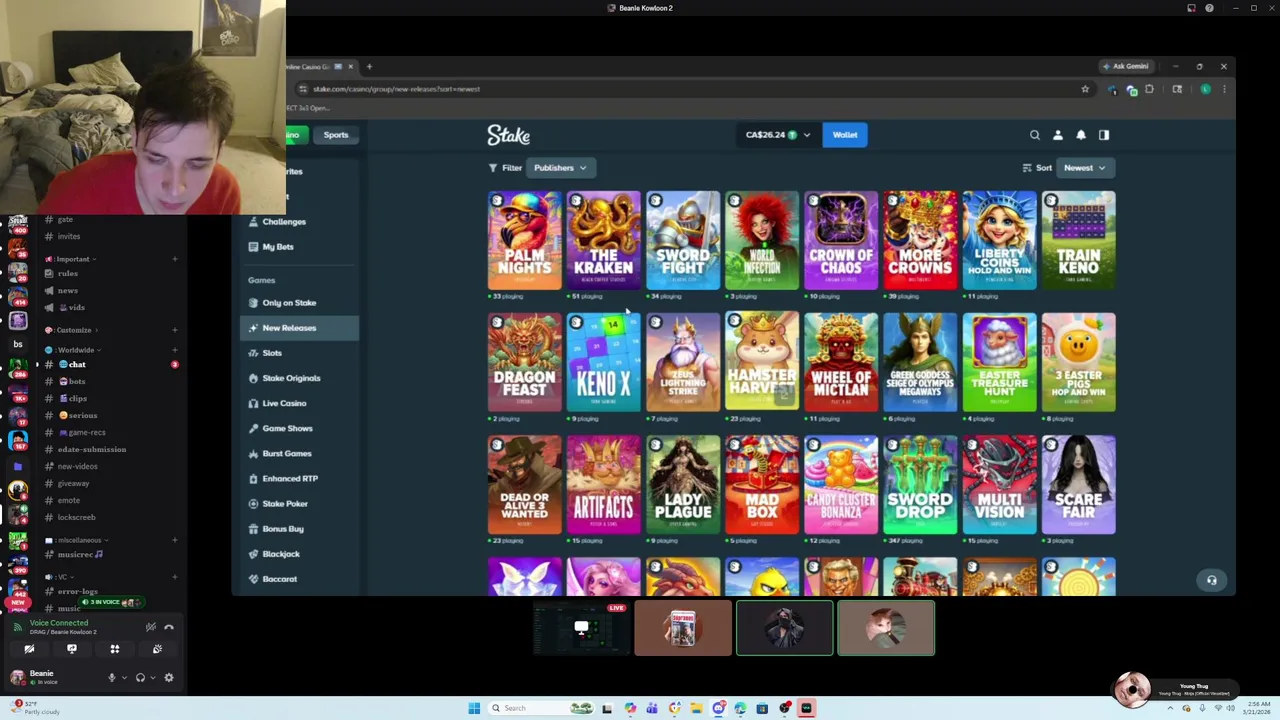Open Challenges in Stake sidebar
The width and height of the screenshot is (1280, 720).
tap(299, 222)
